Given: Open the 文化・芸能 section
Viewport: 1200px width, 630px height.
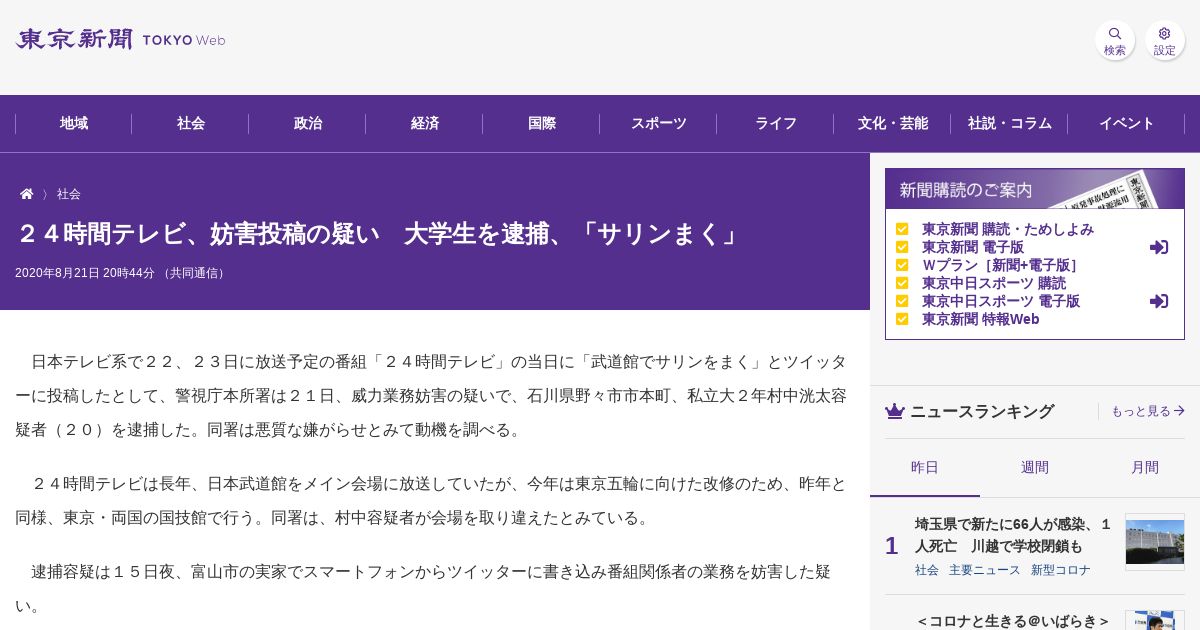Looking at the screenshot, I should (893, 124).
